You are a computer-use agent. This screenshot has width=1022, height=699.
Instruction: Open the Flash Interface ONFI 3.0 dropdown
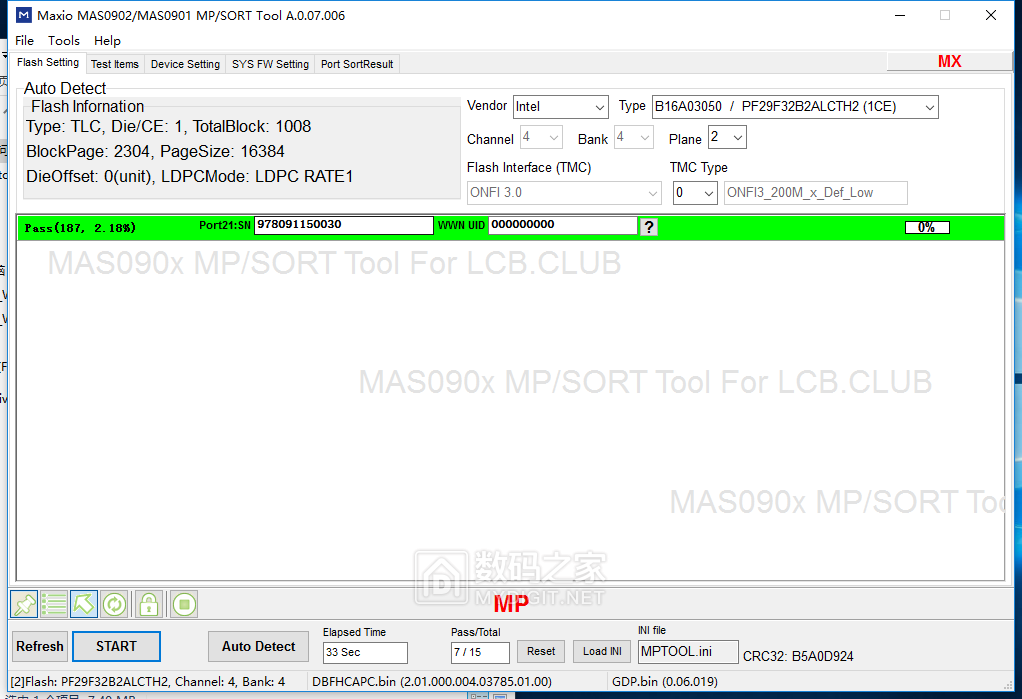click(x=564, y=193)
